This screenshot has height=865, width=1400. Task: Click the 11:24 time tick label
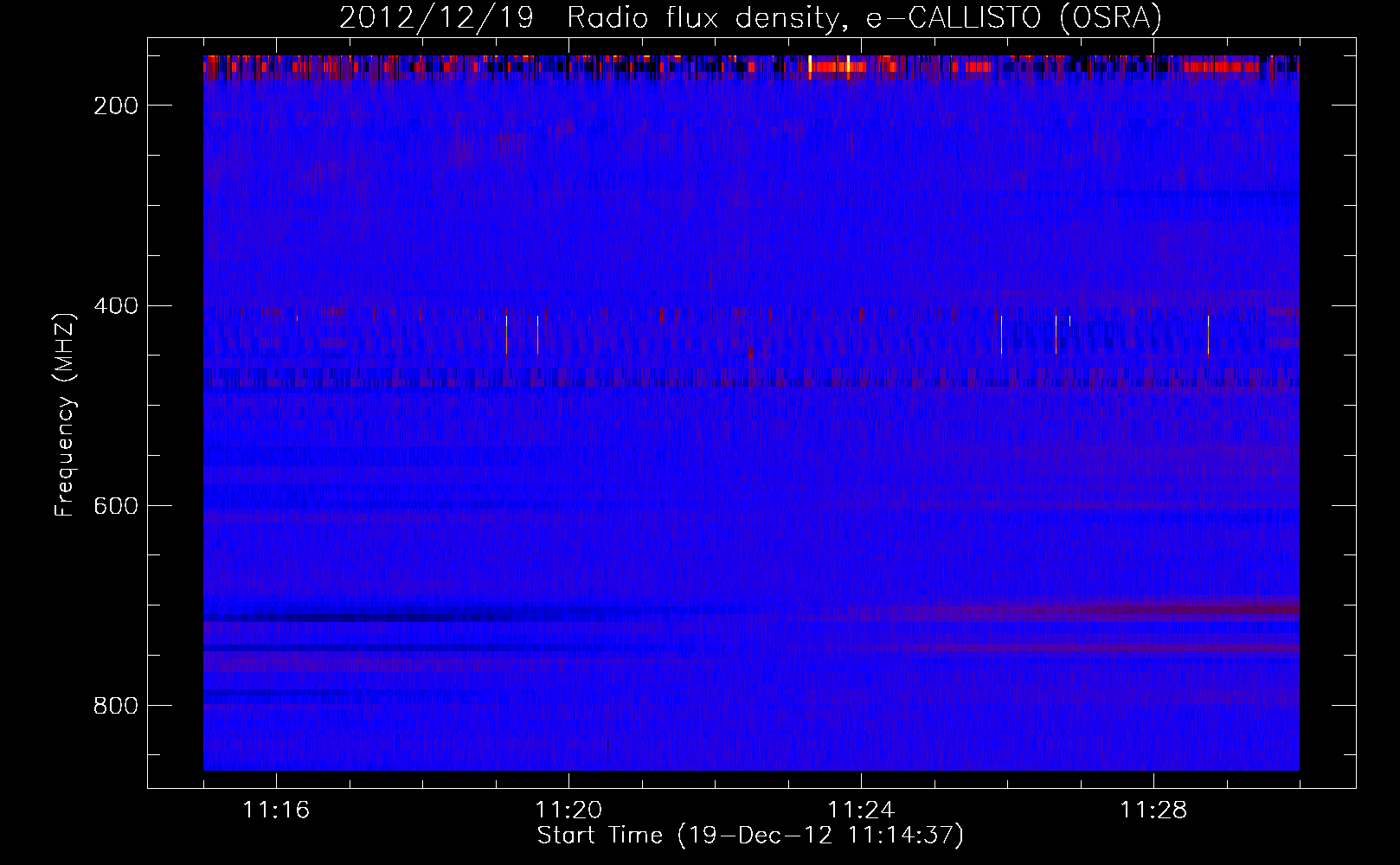pyautogui.click(x=861, y=811)
